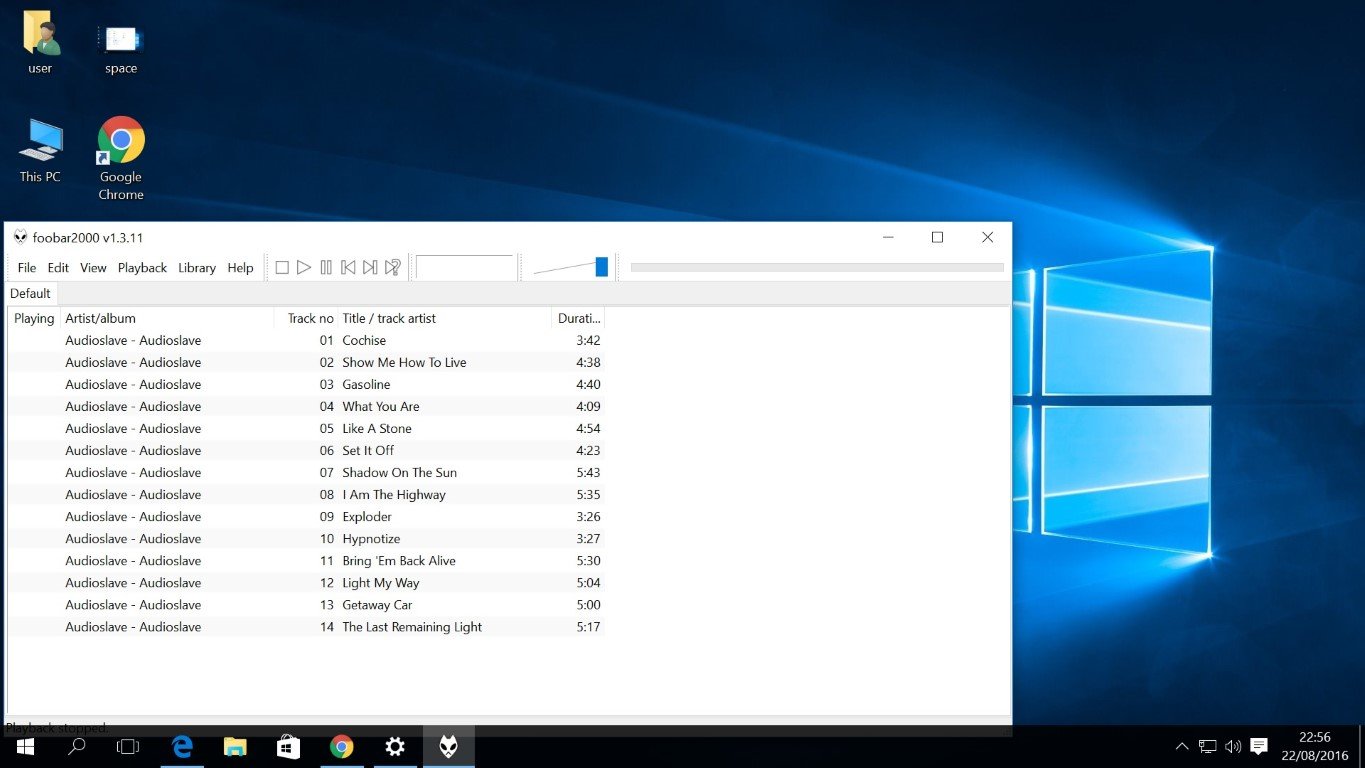The height and width of the screenshot is (768, 1365).
Task: Go to previous track button
Action: pyautogui.click(x=348, y=268)
